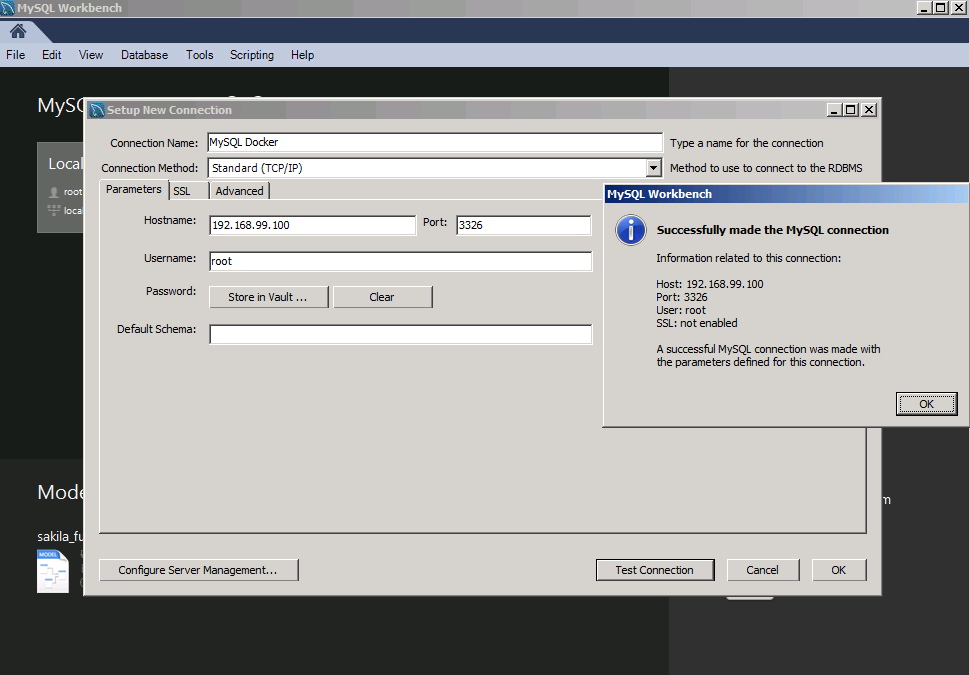This screenshot has height=675, width=970.
Task: Click the Hostname input field
Action: (312, 225)
